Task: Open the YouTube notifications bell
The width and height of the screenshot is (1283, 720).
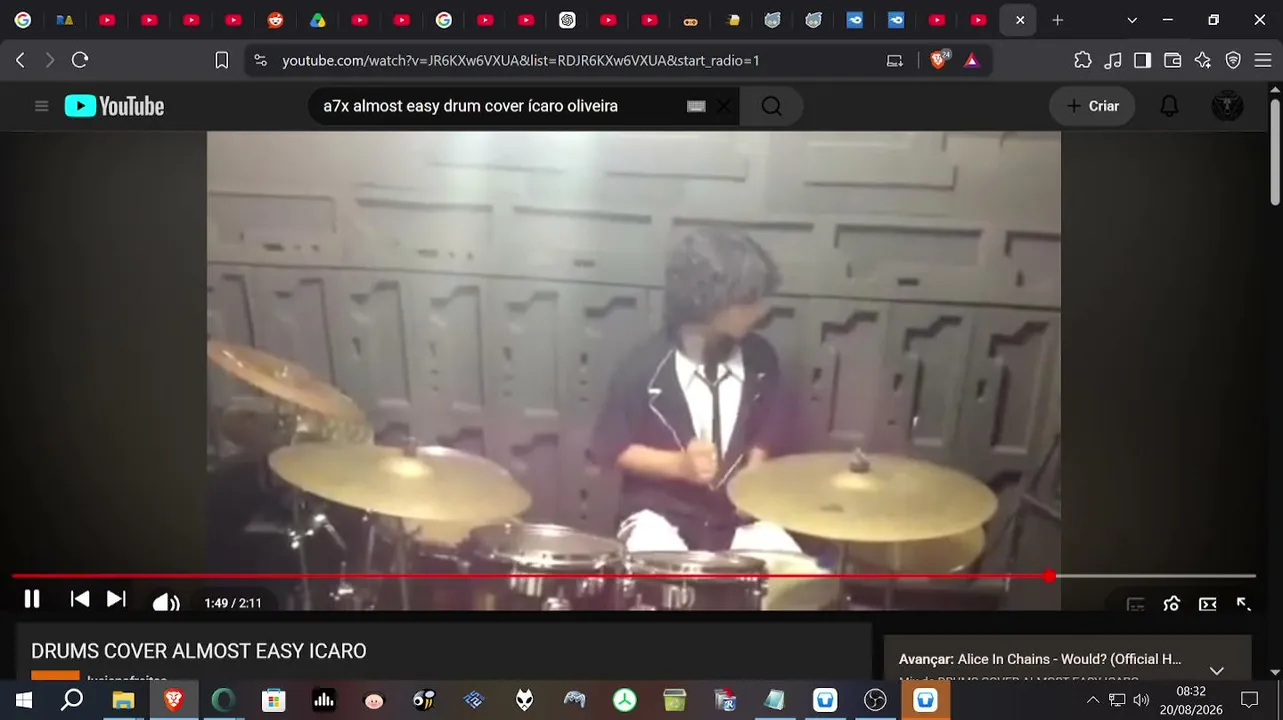Action: (1169, 106)
